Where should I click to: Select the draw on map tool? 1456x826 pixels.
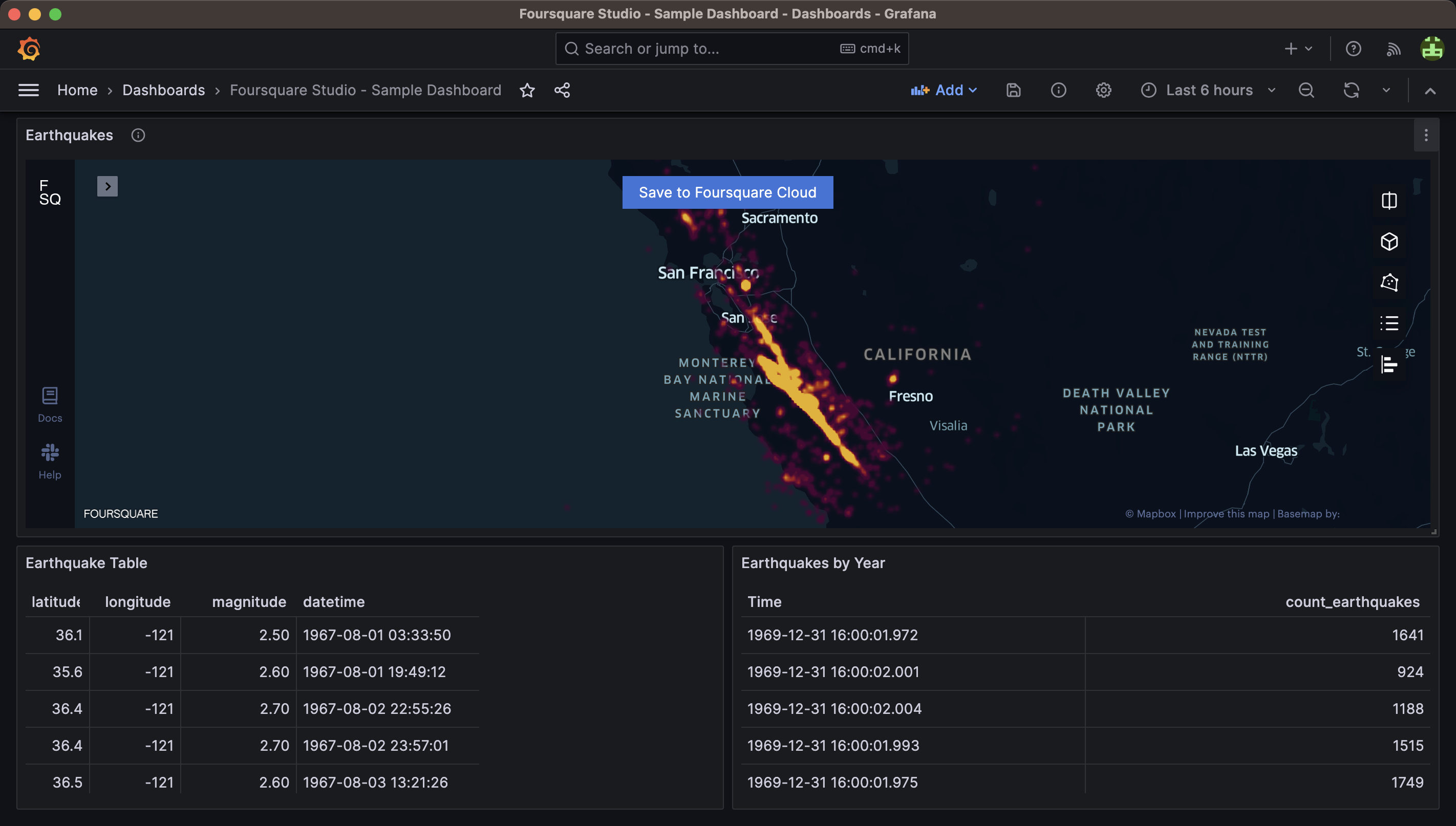[x=1389, y=282]
